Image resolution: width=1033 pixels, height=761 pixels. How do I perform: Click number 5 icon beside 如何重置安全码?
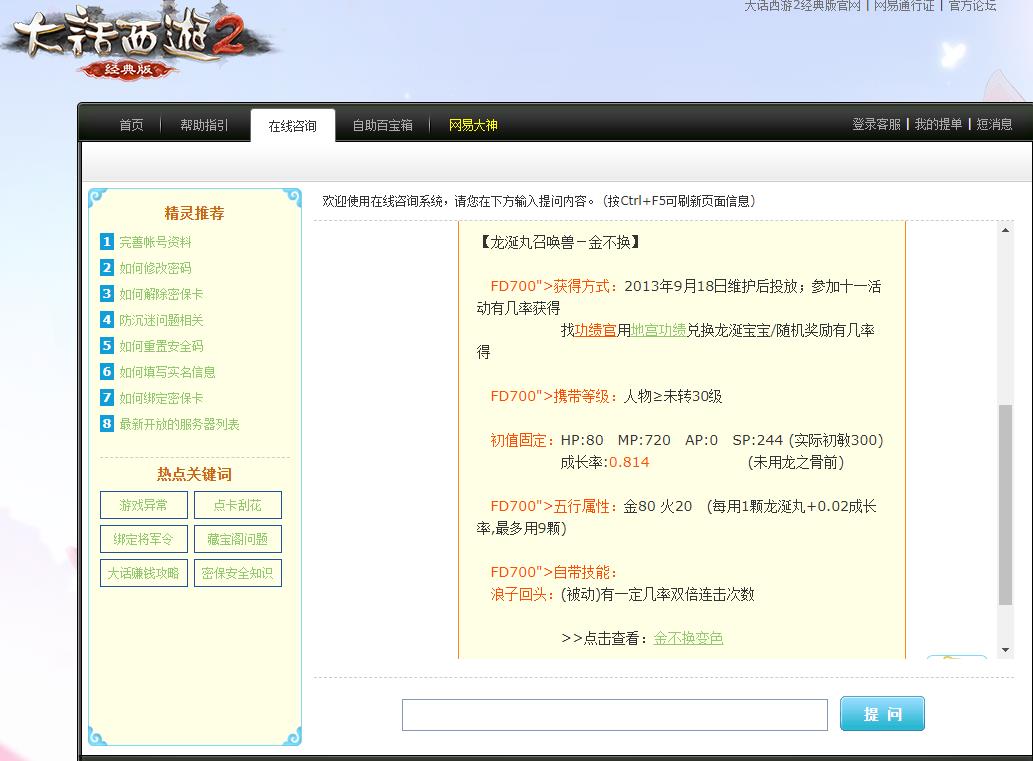(x=107, y=346)
